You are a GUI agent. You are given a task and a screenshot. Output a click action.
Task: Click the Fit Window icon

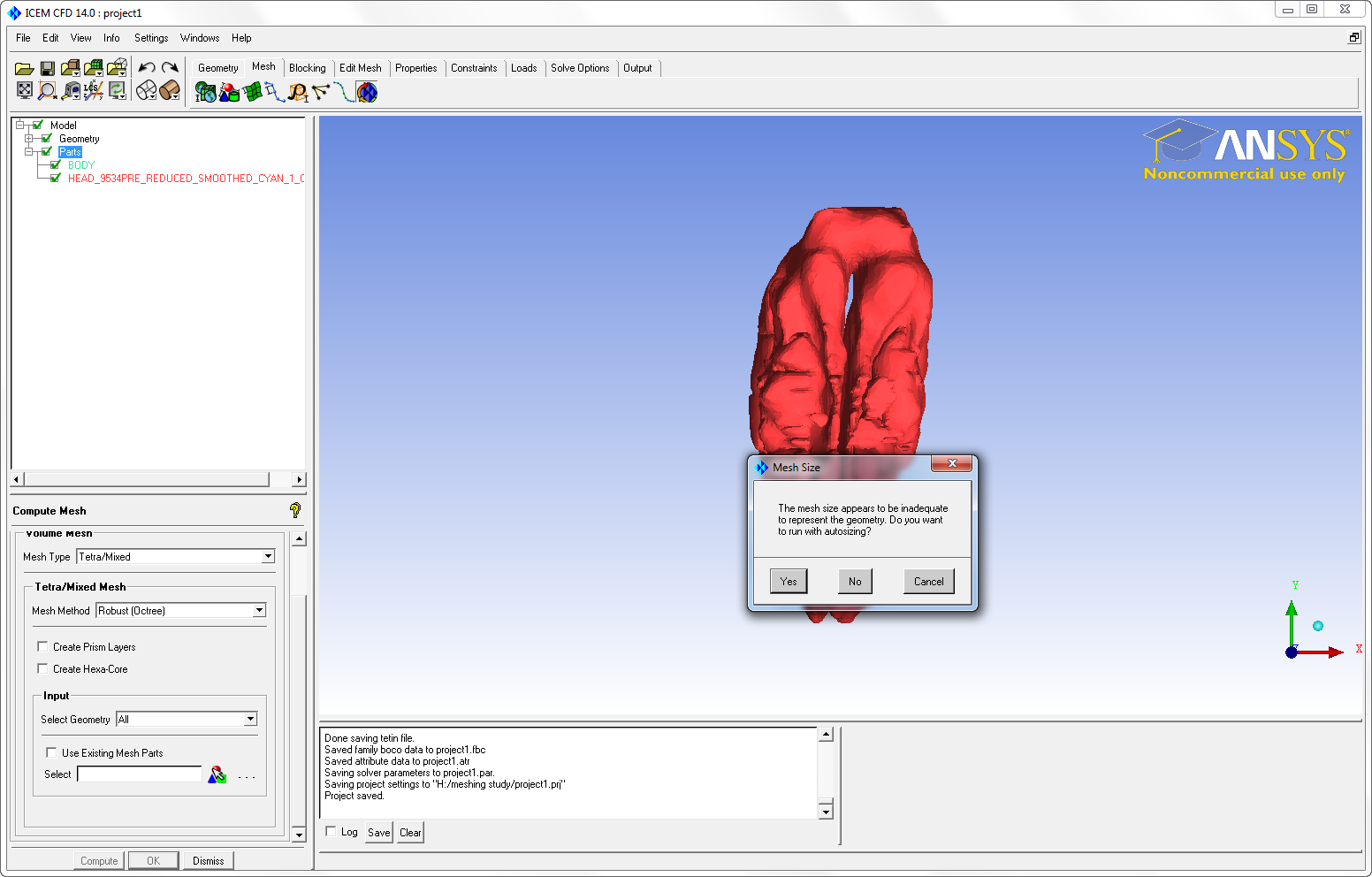coord(25,90)
